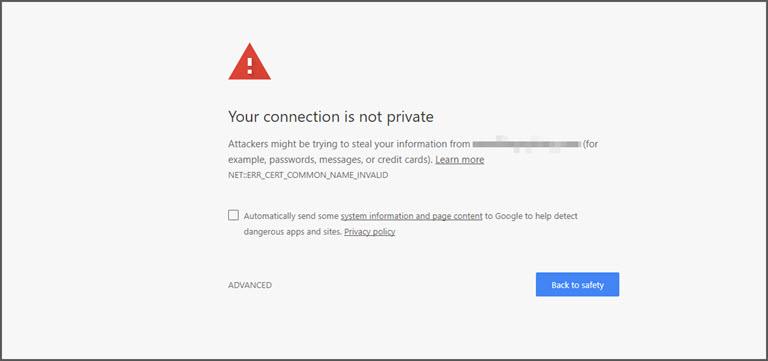Click the exclamation mark inside the triangle
768x361 pixels.
(x=250, y=66)
